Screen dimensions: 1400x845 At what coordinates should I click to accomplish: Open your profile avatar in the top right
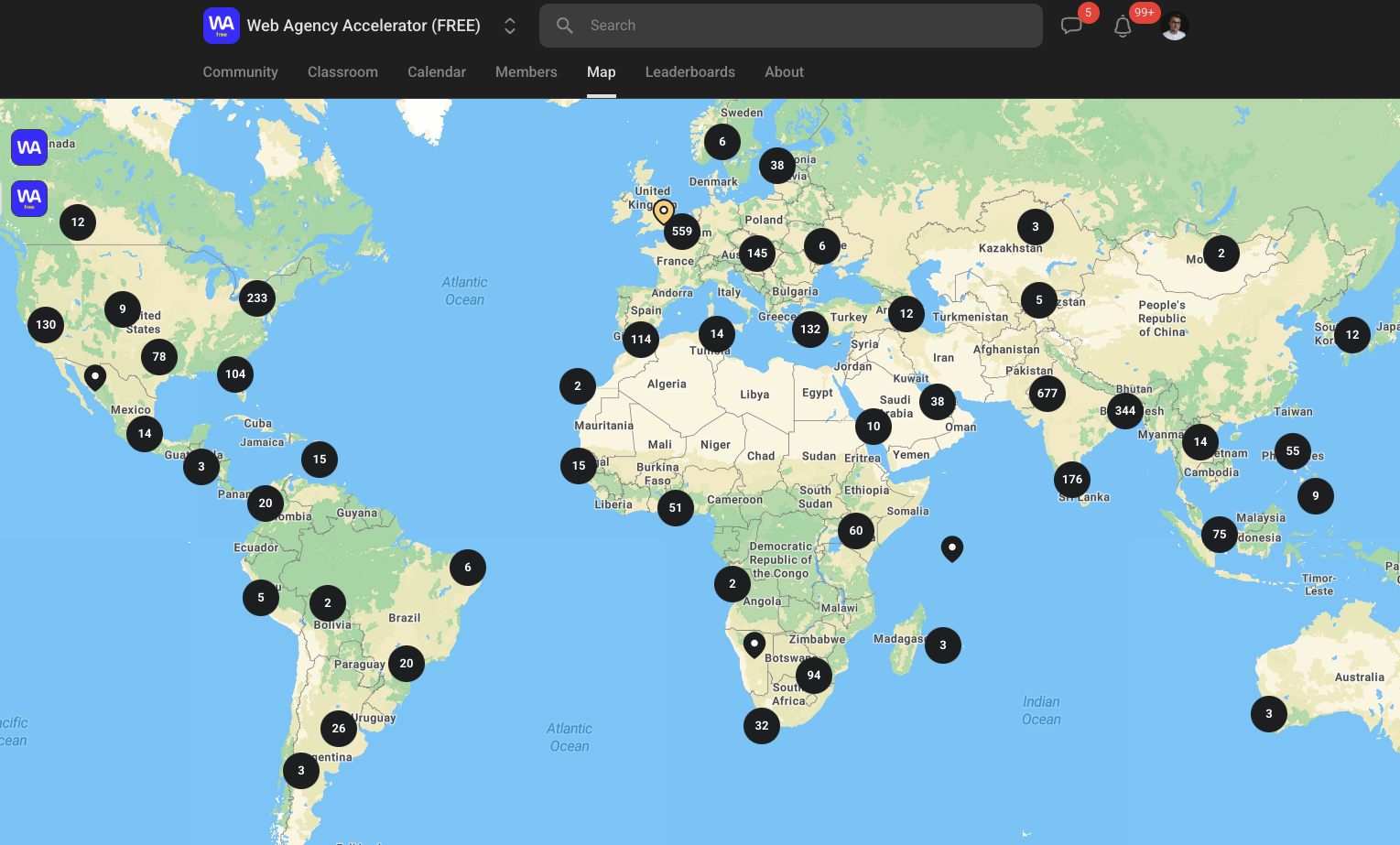point(1174,25)
